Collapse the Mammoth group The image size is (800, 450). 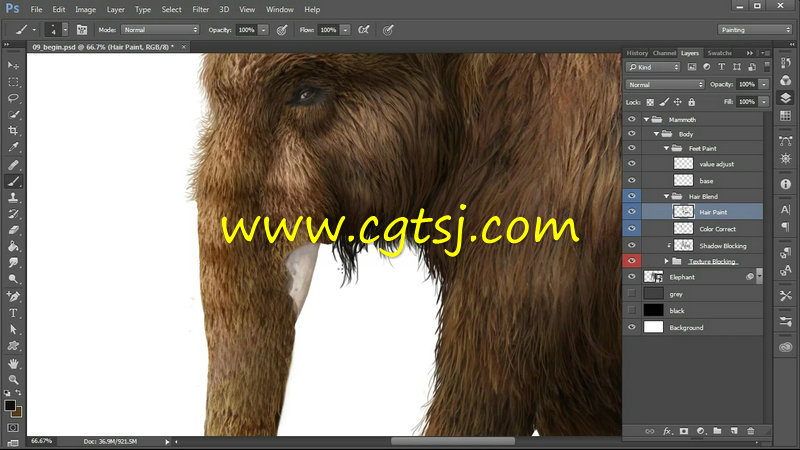(x=646, y=119)
